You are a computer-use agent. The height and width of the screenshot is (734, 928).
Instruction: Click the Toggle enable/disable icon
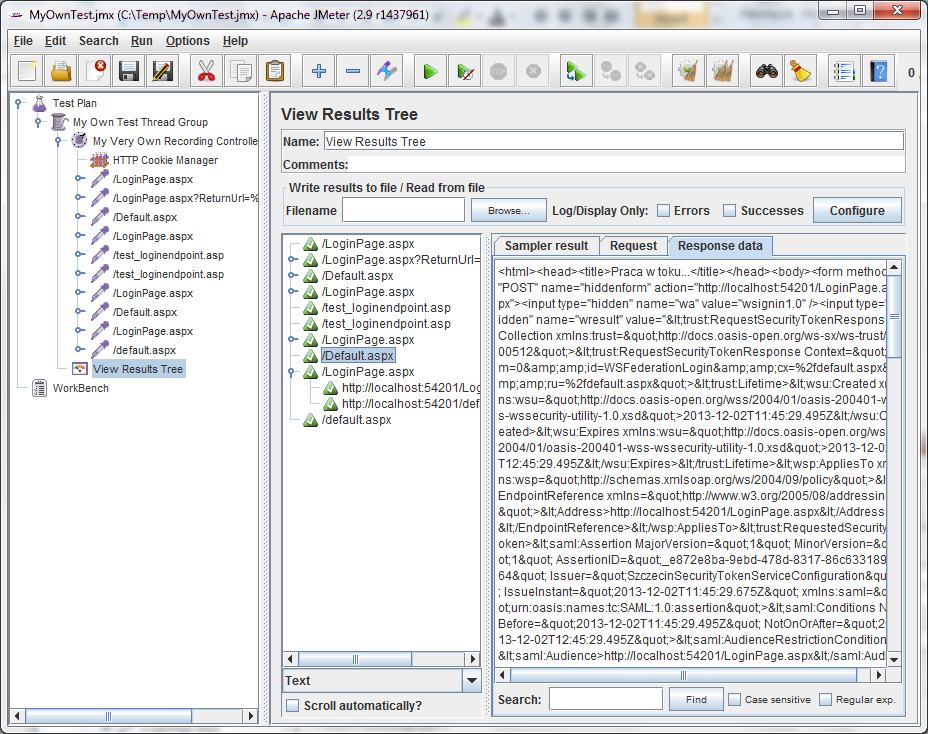387,72
